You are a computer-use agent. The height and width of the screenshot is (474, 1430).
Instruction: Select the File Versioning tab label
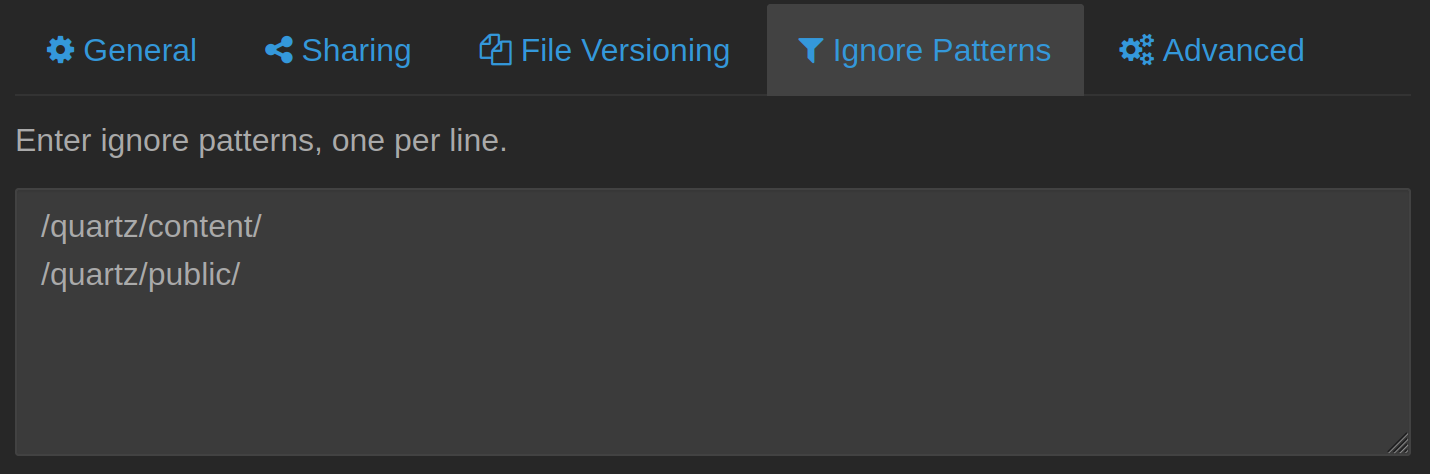coord(625,50)
